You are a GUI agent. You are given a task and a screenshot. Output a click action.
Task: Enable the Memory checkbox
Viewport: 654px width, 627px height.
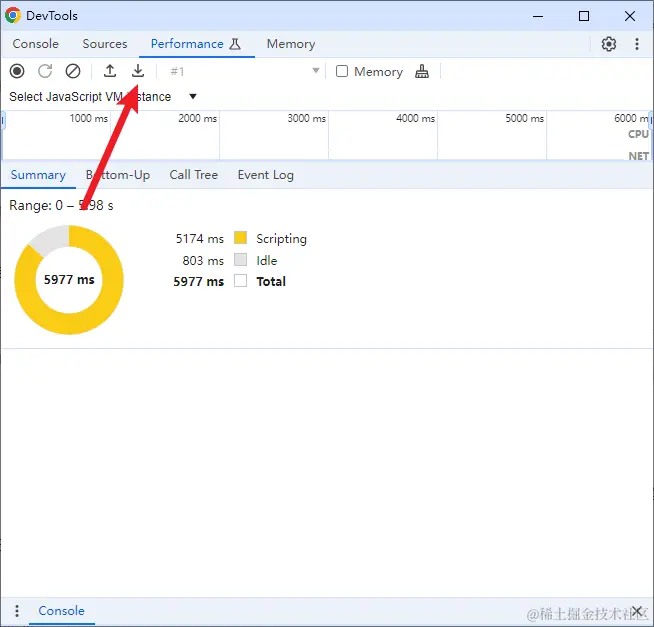tap(342, 71)
